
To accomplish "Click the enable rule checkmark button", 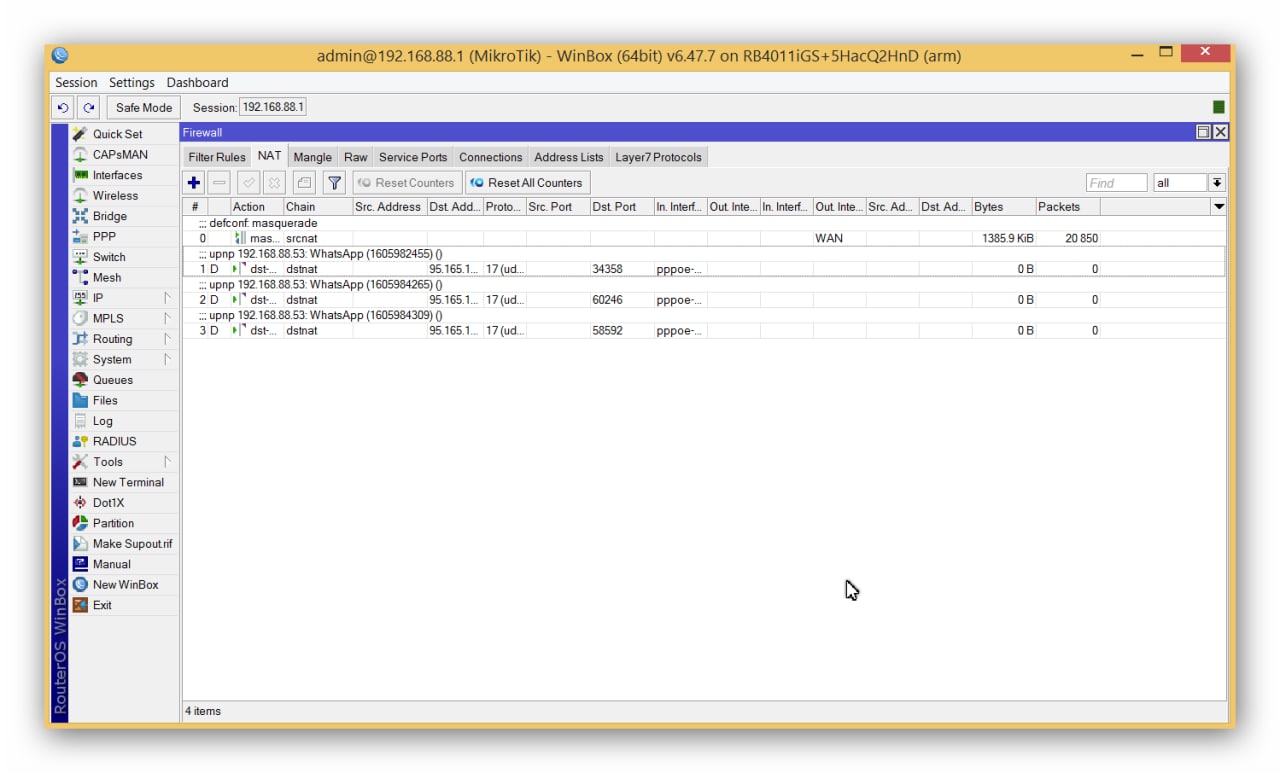I will (248, 183).
